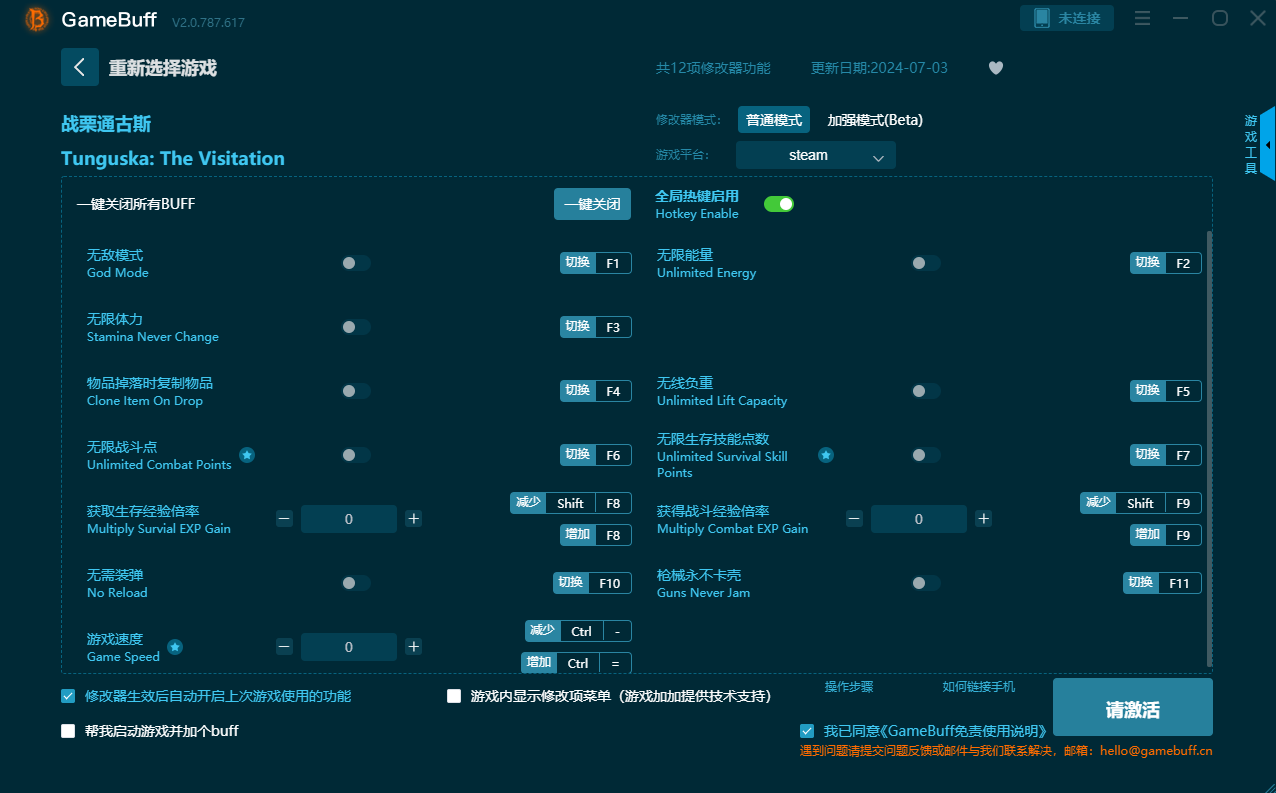Image resolution: width=1276 pixels, height=793 pixels.
Task: Click Stamina 切换 F3 hotkey button
Action: (596, 327)
